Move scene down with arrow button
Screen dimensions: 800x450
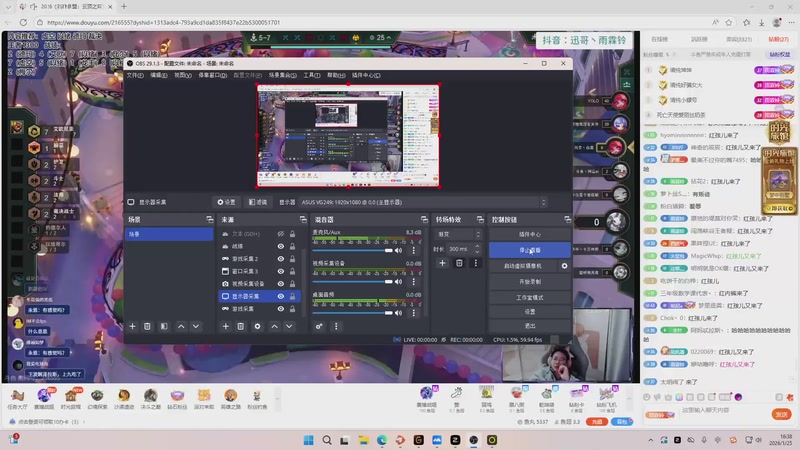tap(196, 327)
